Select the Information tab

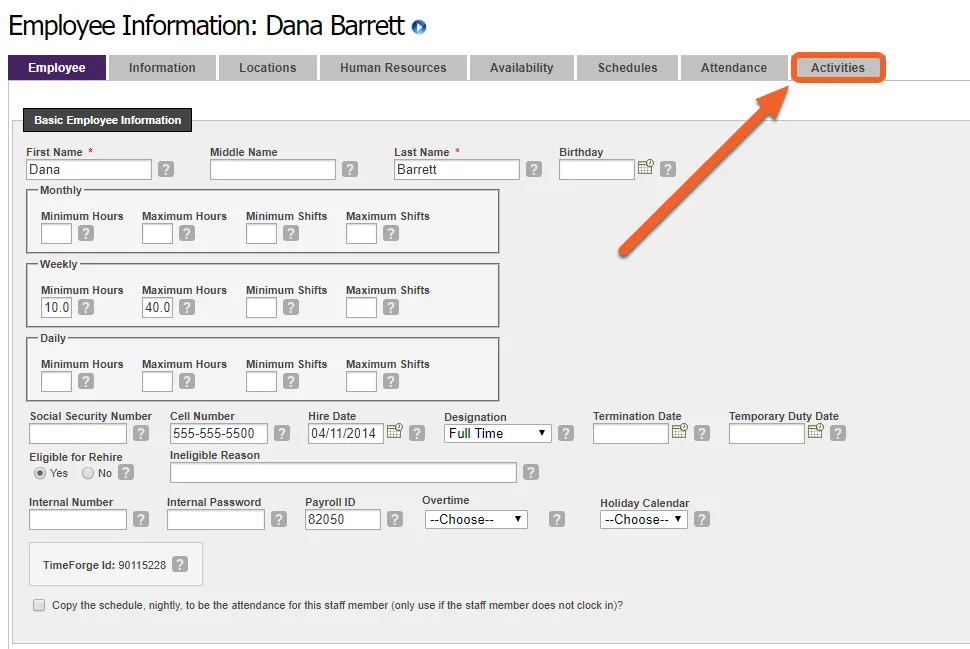pos(162,67)
